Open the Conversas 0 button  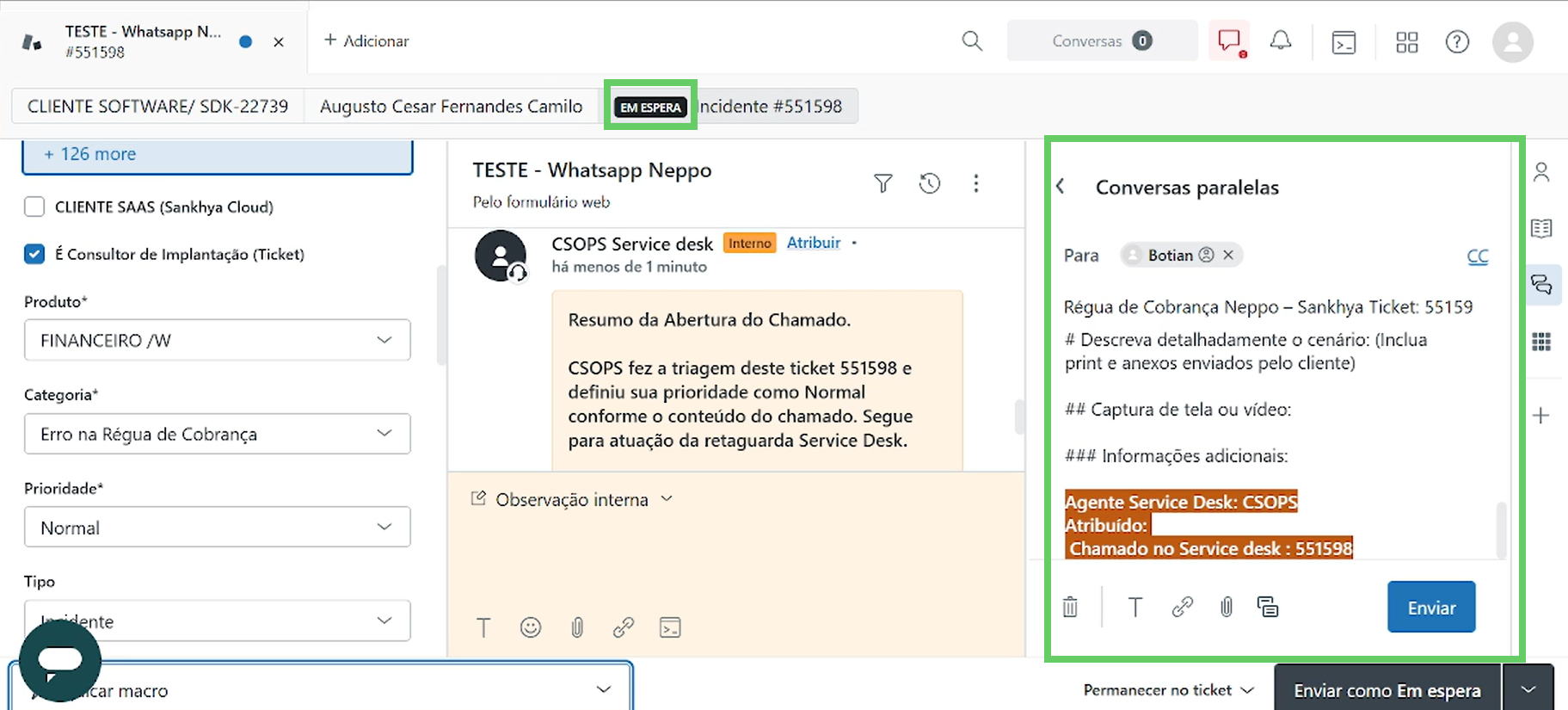1102,40
